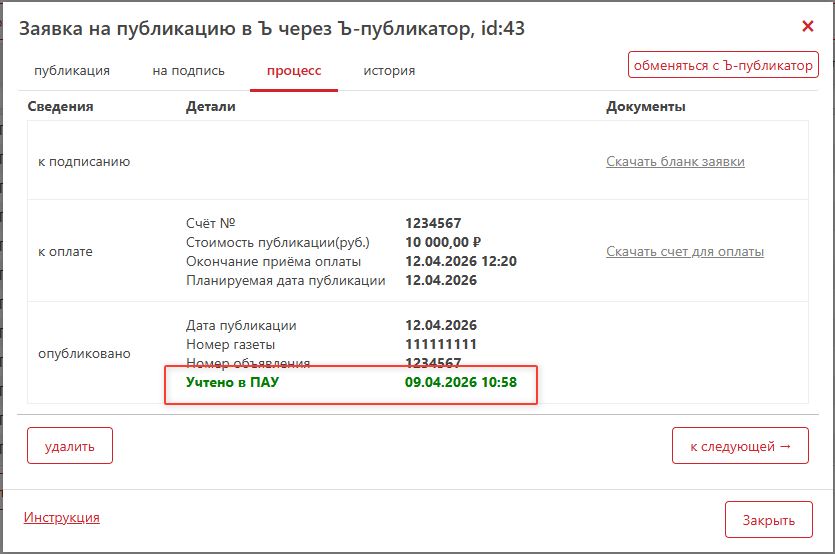Go to the история tab
This screenshot has width=835, height=554.
(389, 71)
